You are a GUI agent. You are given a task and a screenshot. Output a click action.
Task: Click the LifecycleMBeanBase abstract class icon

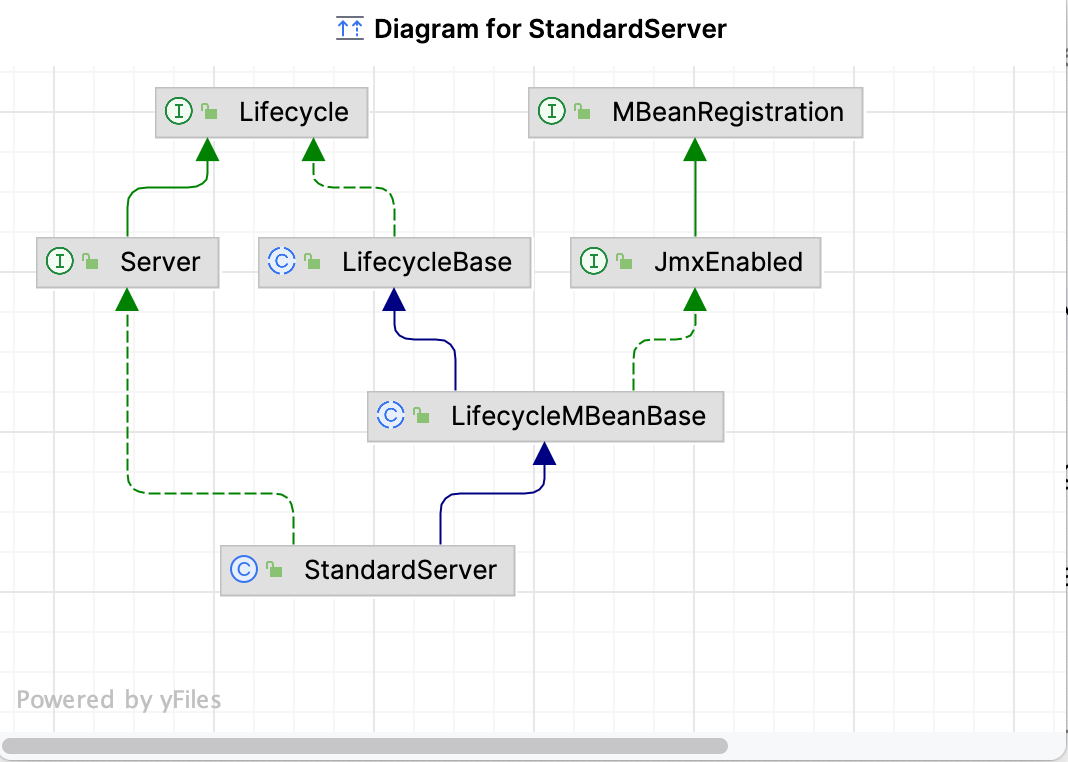tap(391, 415)
